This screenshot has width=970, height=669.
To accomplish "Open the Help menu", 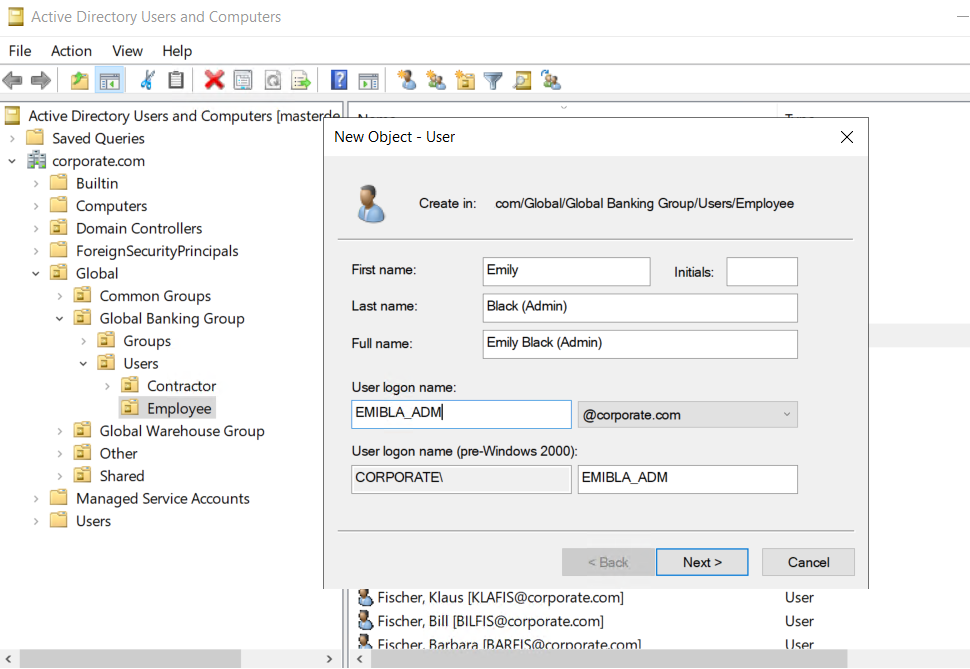I will click(x=177, y=51).
